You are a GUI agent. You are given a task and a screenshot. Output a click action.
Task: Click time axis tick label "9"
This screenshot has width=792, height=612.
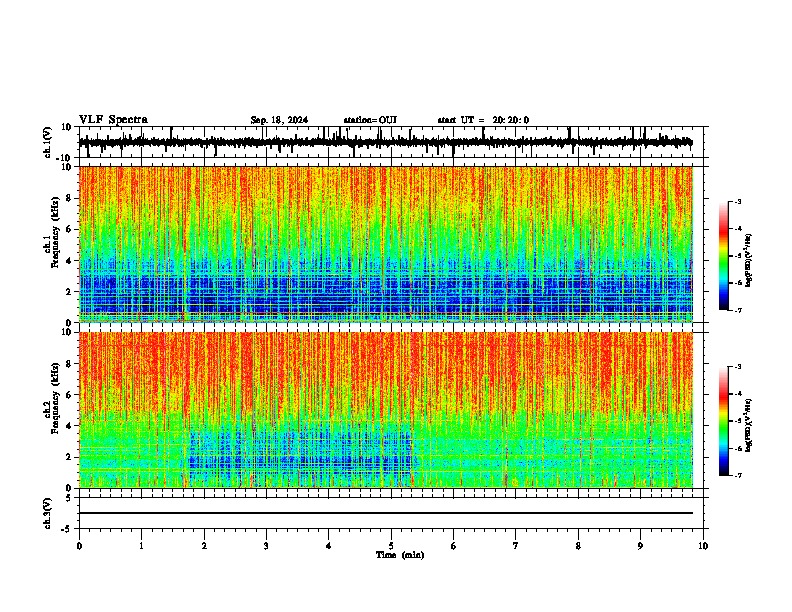(640, 546)
